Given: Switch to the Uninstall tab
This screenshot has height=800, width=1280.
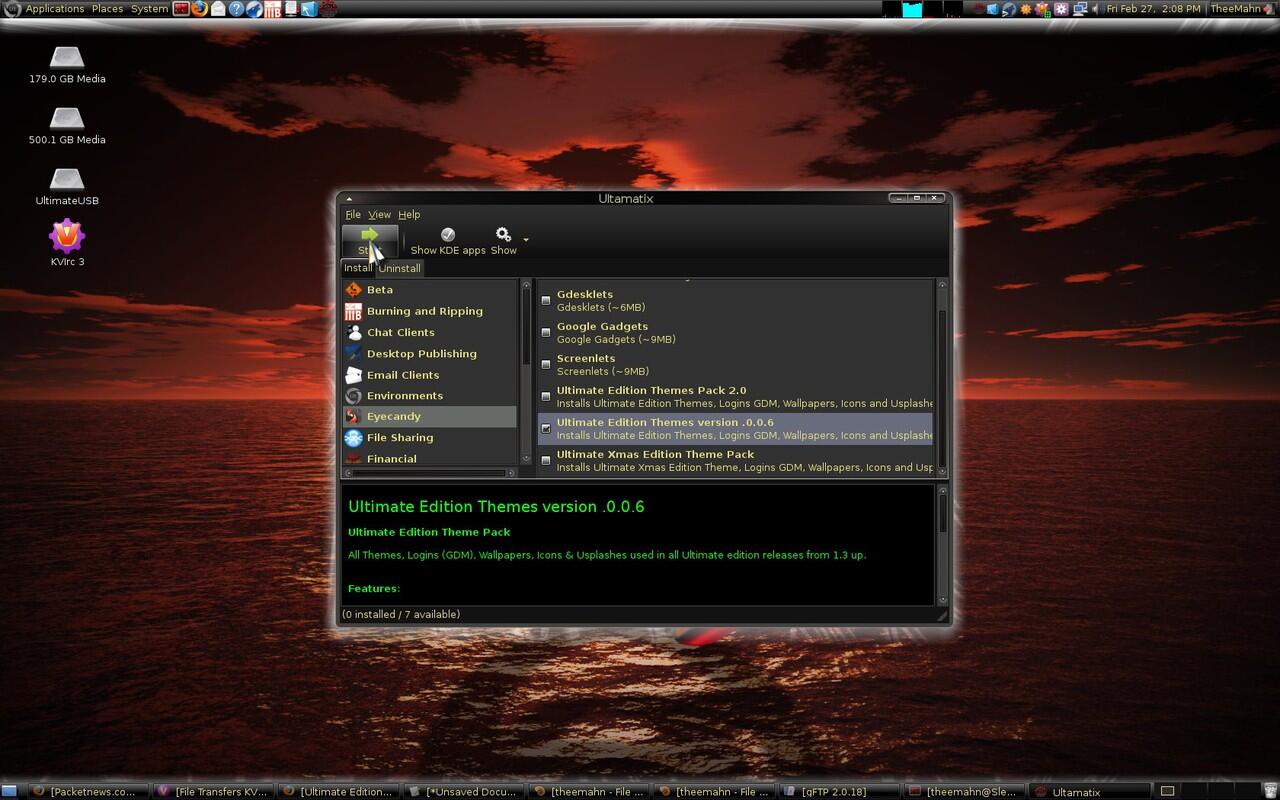Looking at the screenshot, I should (x=399, y=268).
